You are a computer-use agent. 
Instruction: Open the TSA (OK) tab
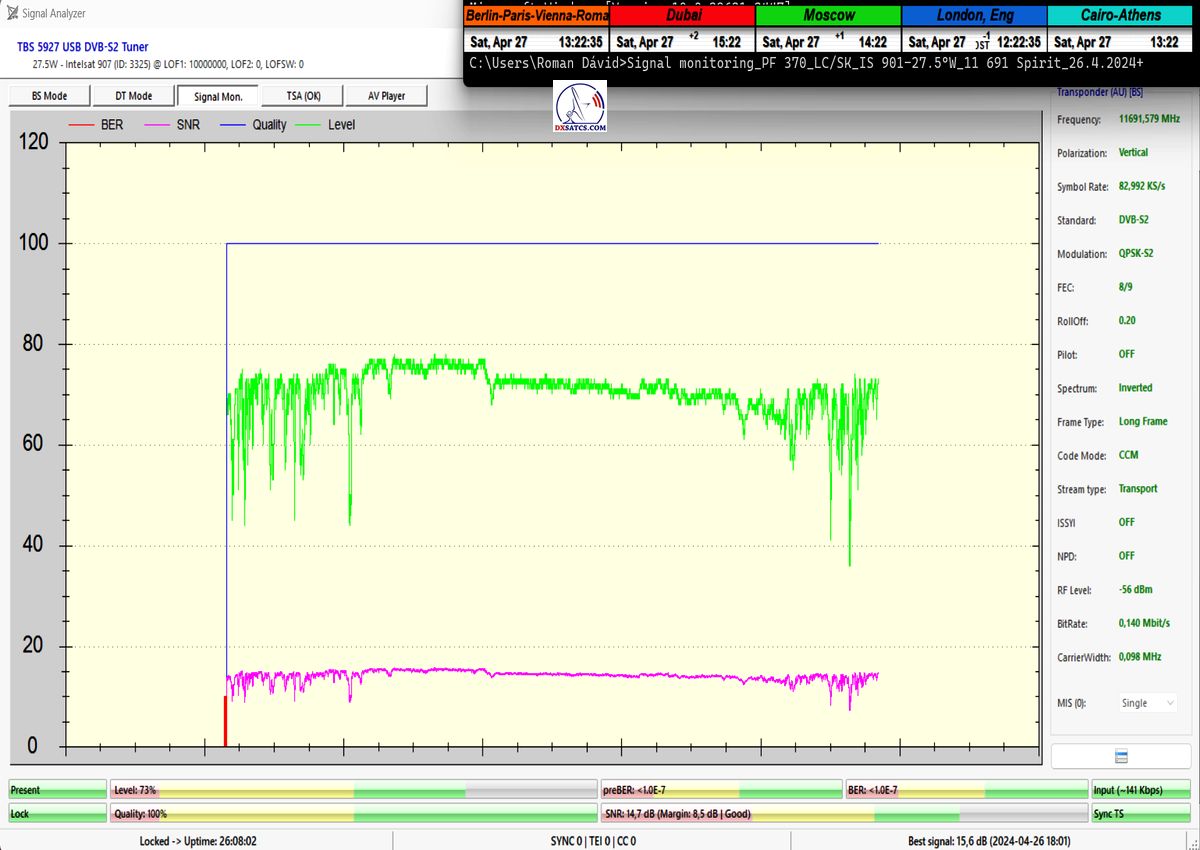coord(302,96)
